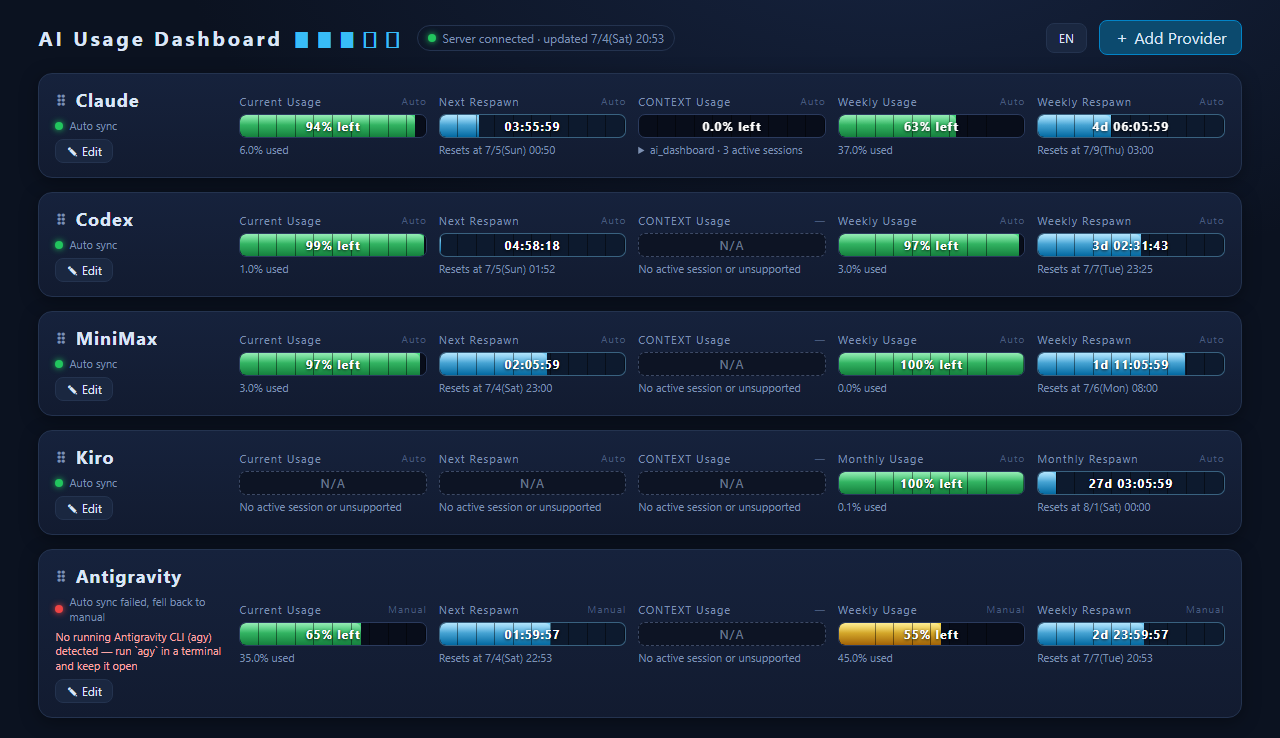This screenshot has height=738, width=1280.
Task: Click the 'Server connected · updated 7/4(Sat) 20:53' status
Action: [546, 38]
